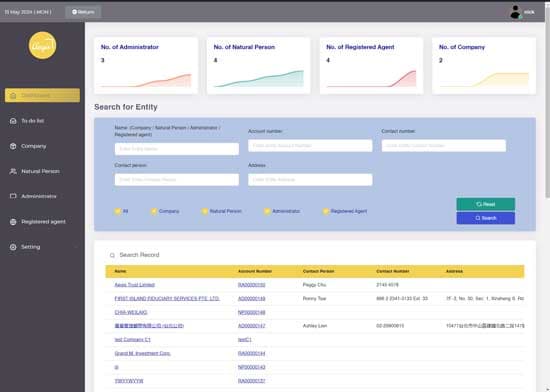Screen dimensions: 550x392
Task: Open account number link in Grand M. row
Action: click(251, 353)
